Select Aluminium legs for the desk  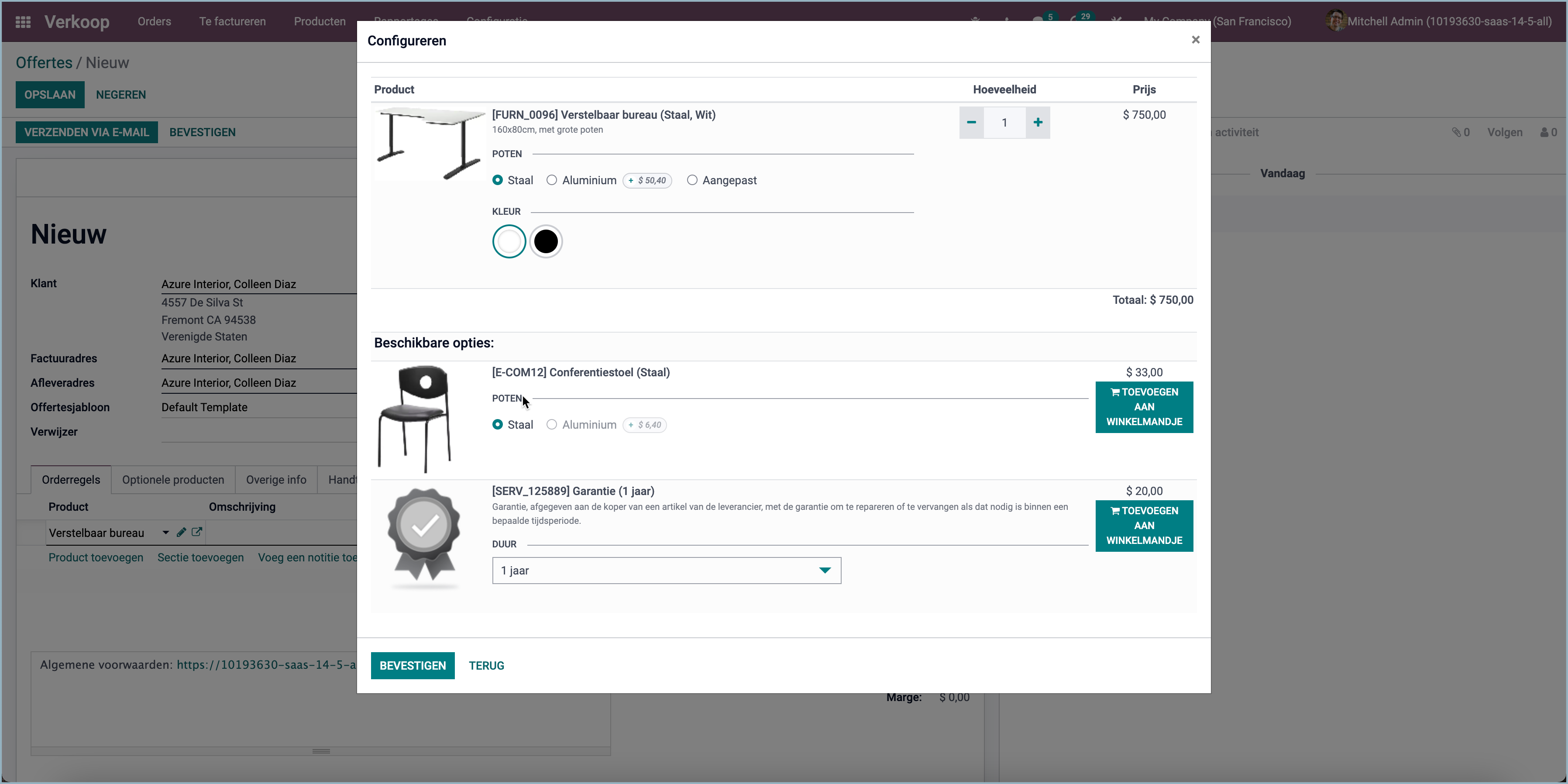[552, 180]
